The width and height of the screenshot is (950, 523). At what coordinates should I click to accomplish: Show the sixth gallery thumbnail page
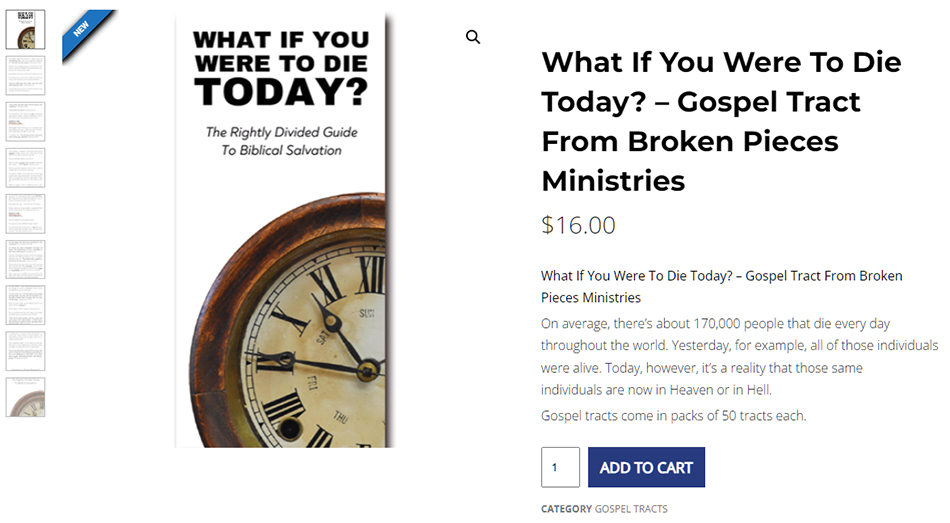click(25, 259)
